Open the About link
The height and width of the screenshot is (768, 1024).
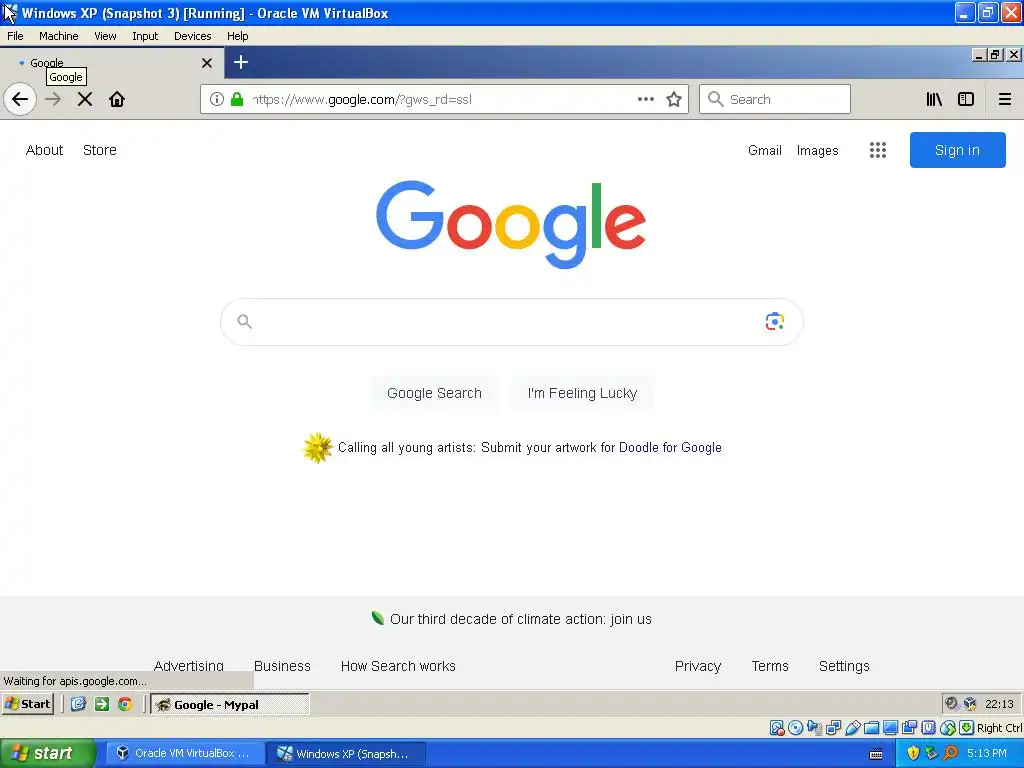(x=44, y=150)
